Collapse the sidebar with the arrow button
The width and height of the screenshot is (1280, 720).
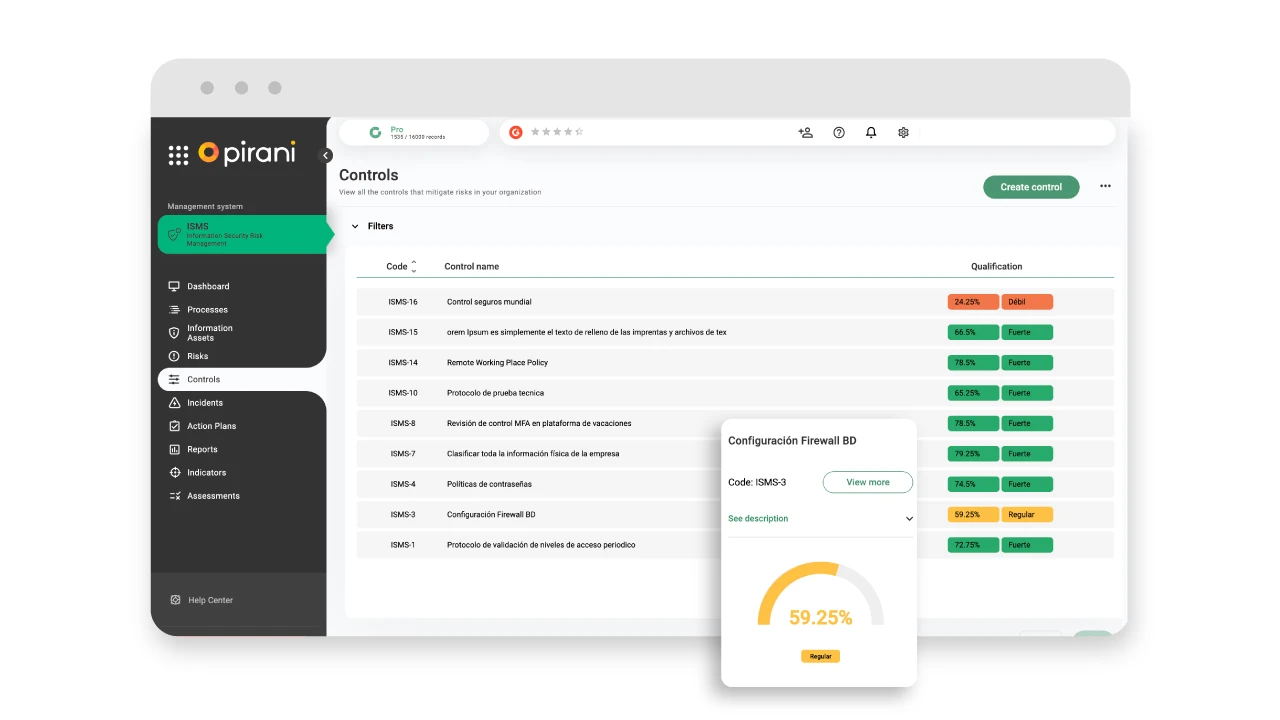point(326,155)
